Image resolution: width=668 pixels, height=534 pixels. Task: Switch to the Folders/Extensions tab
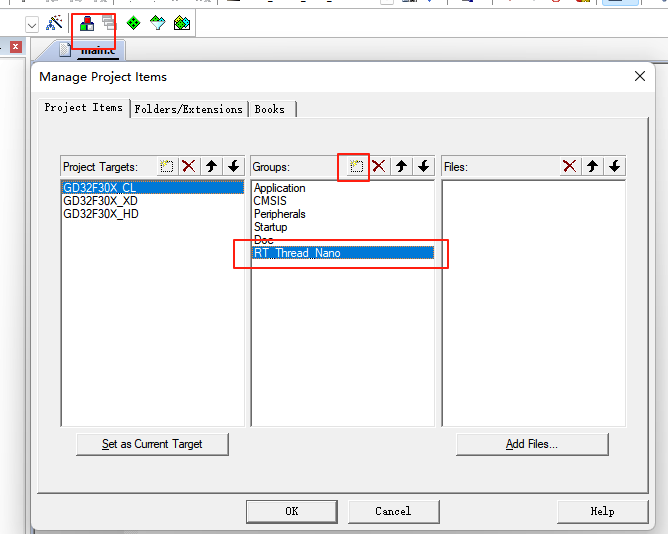coord(188,109)
